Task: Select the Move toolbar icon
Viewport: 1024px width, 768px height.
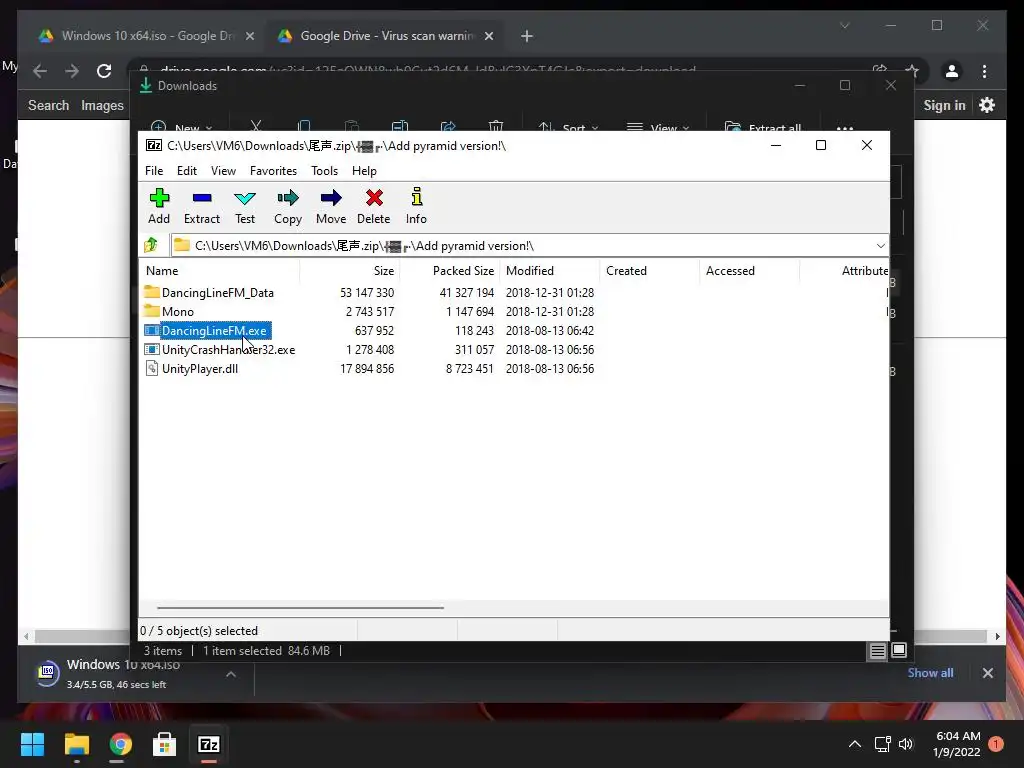Action: pos(331,206)
